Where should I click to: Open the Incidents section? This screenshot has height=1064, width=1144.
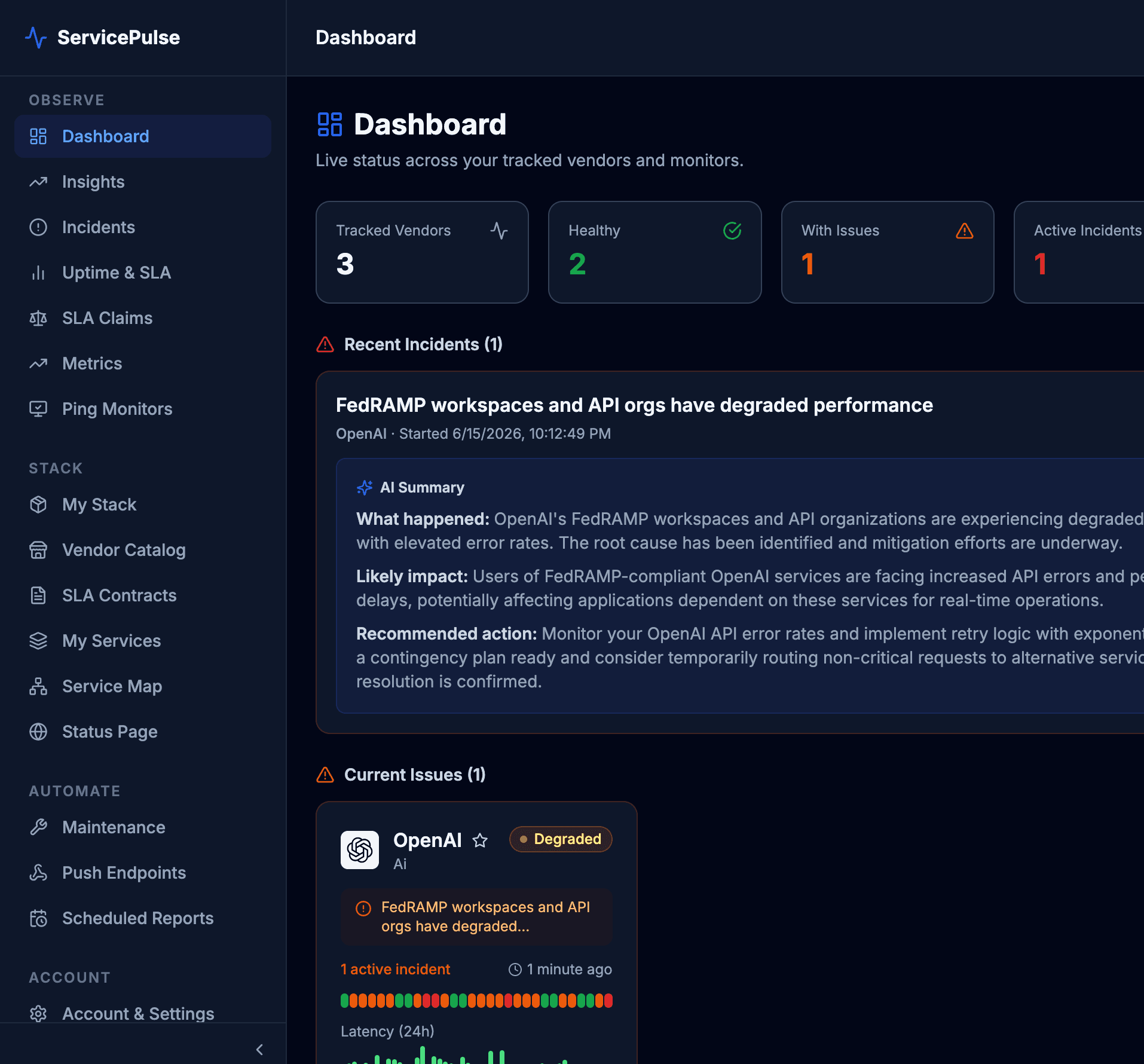(x=143, y=227)
